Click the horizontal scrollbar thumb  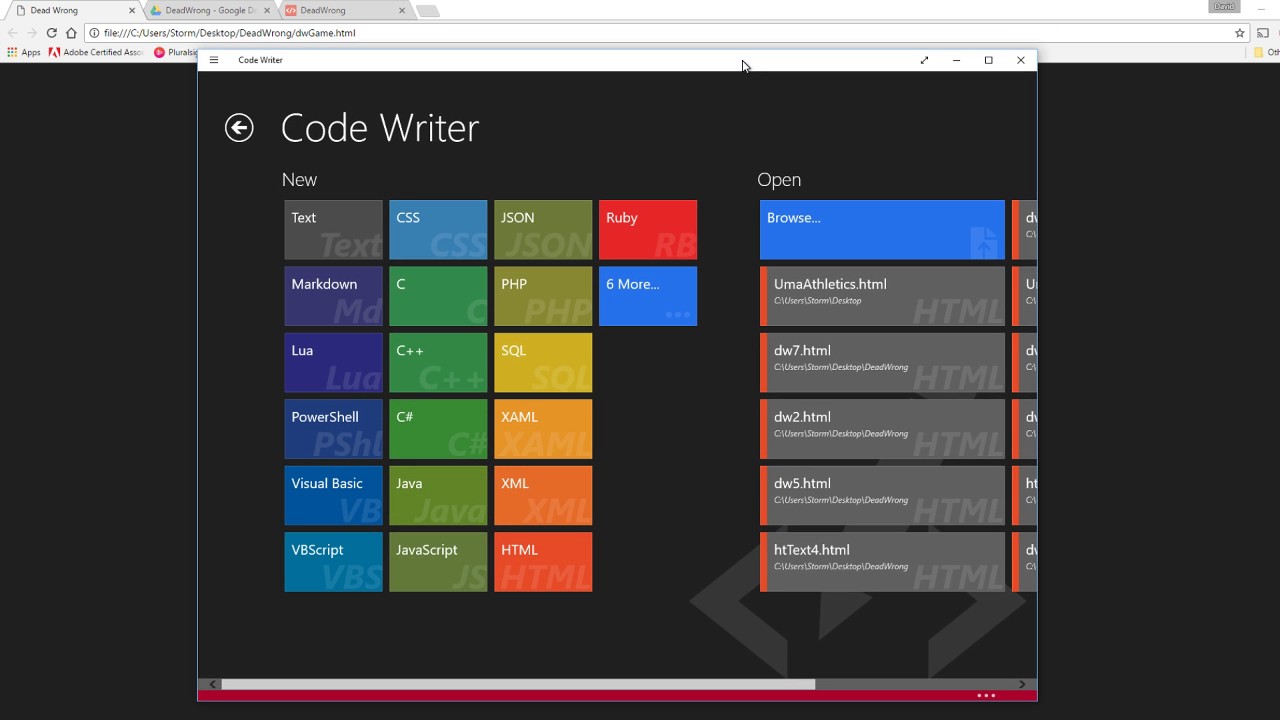(x=518, y=684)
